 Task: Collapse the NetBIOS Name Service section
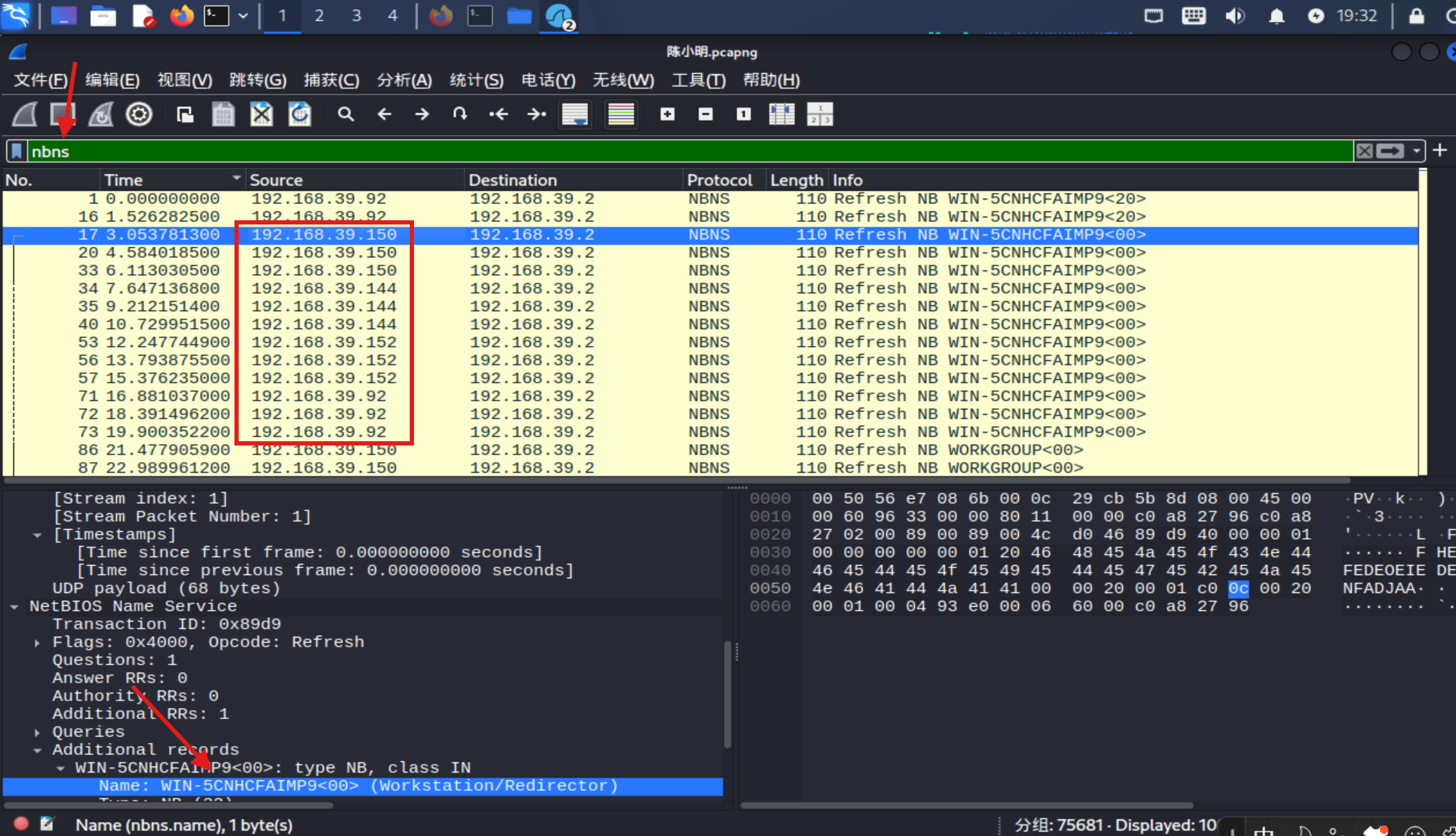point(15,607)
